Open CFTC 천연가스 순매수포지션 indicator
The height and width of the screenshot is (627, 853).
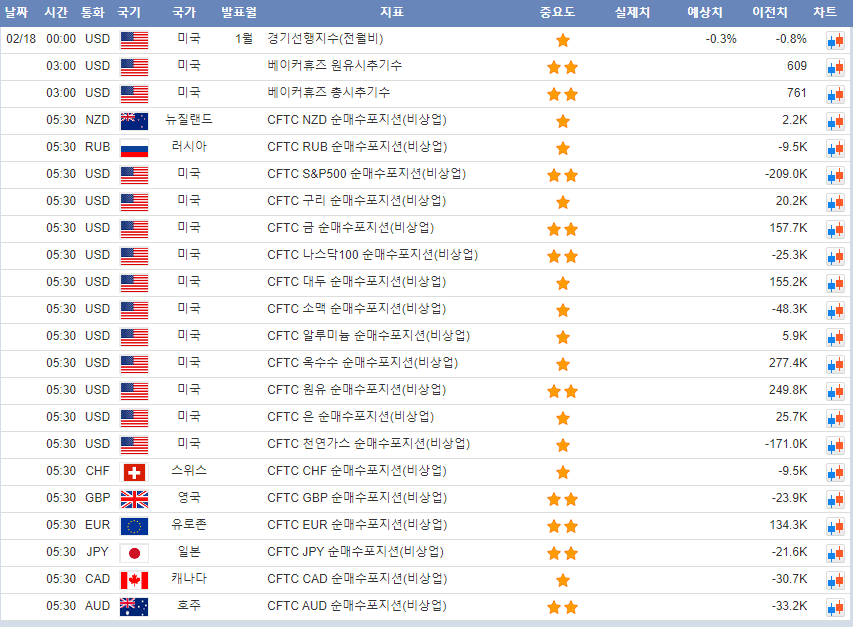368,444
